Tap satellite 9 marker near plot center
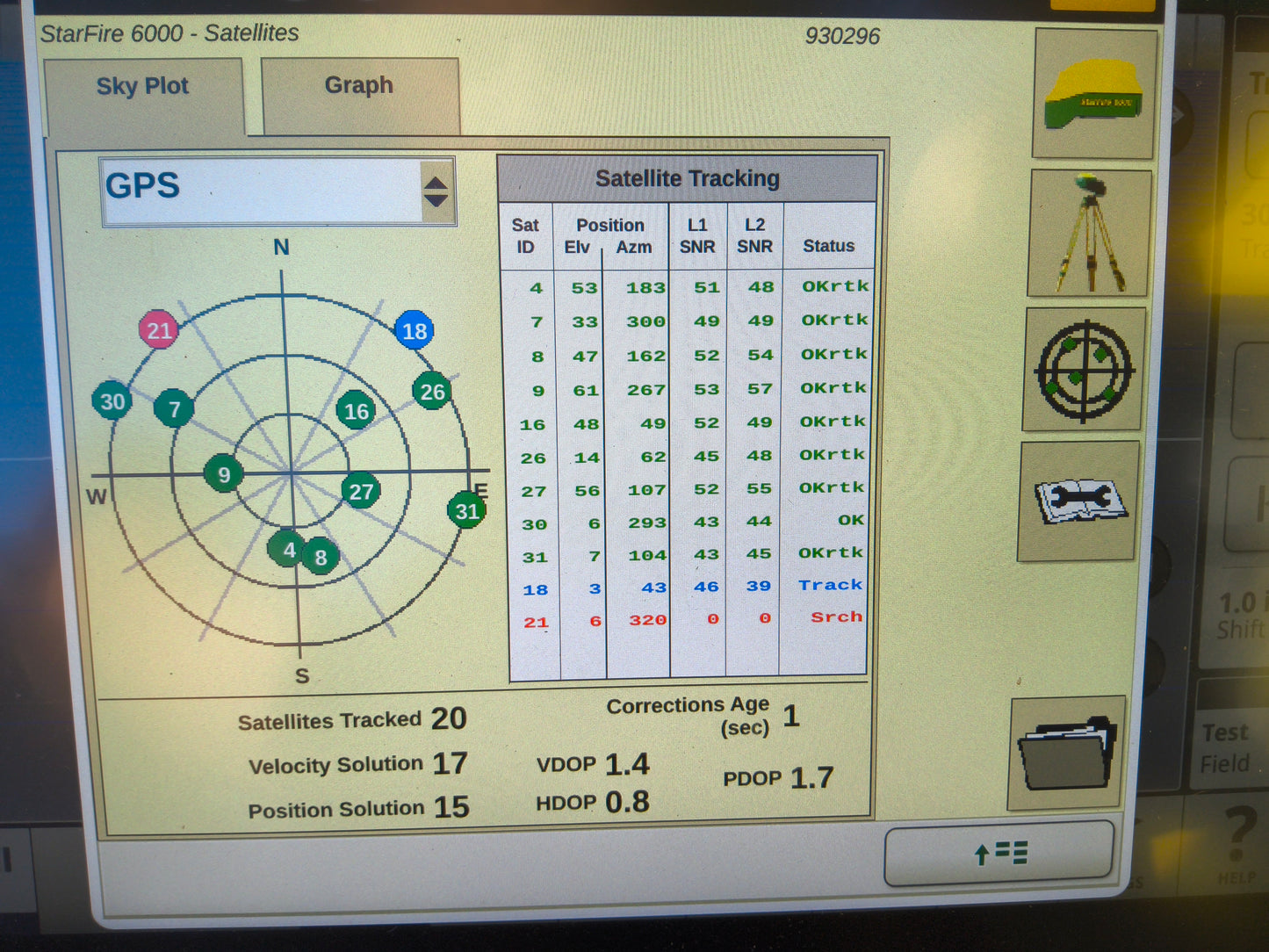Viewport: 1269px width, 952px height. [223, 474]
